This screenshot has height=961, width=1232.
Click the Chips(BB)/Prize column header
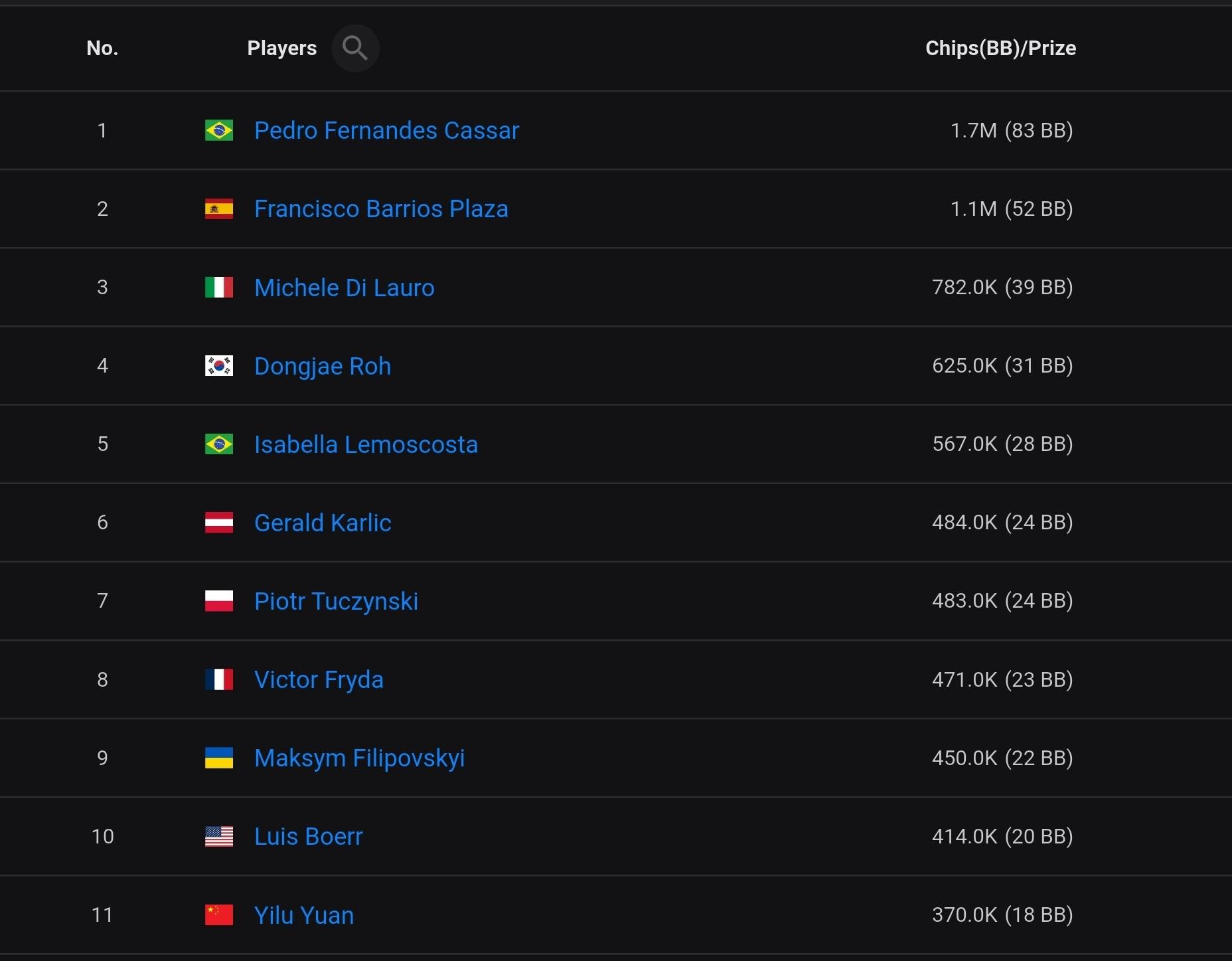tap(1000, 48)
